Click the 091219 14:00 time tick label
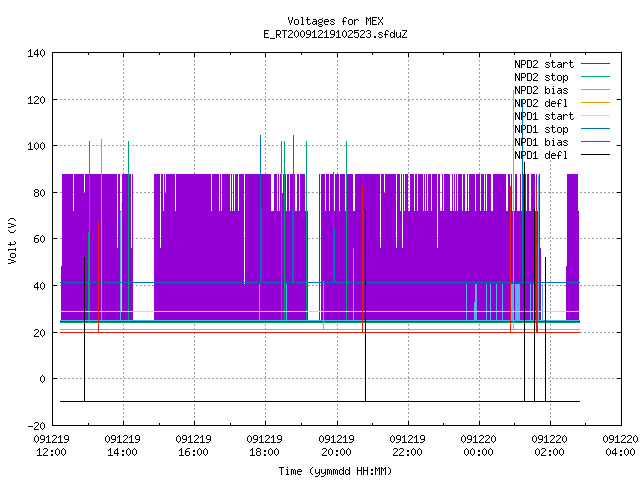 pos(122,446)
